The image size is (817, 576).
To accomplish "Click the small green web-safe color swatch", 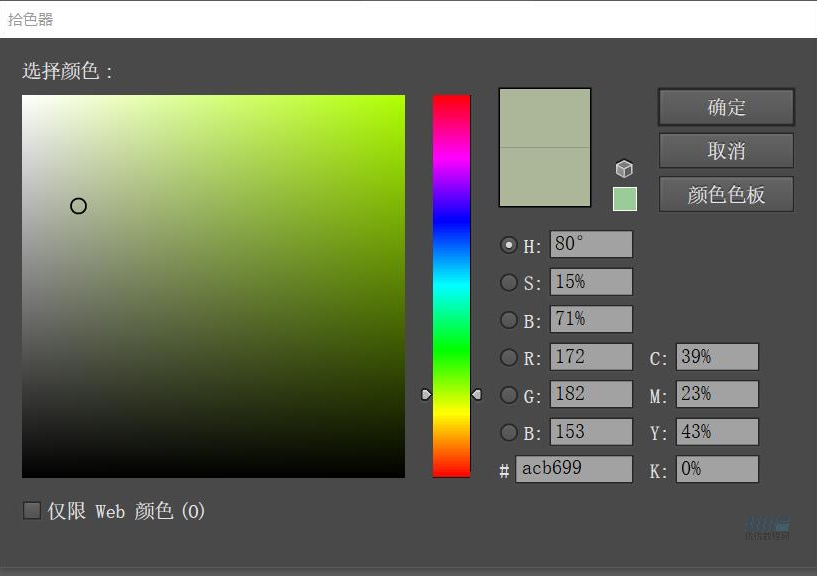I will coord(624,199).
